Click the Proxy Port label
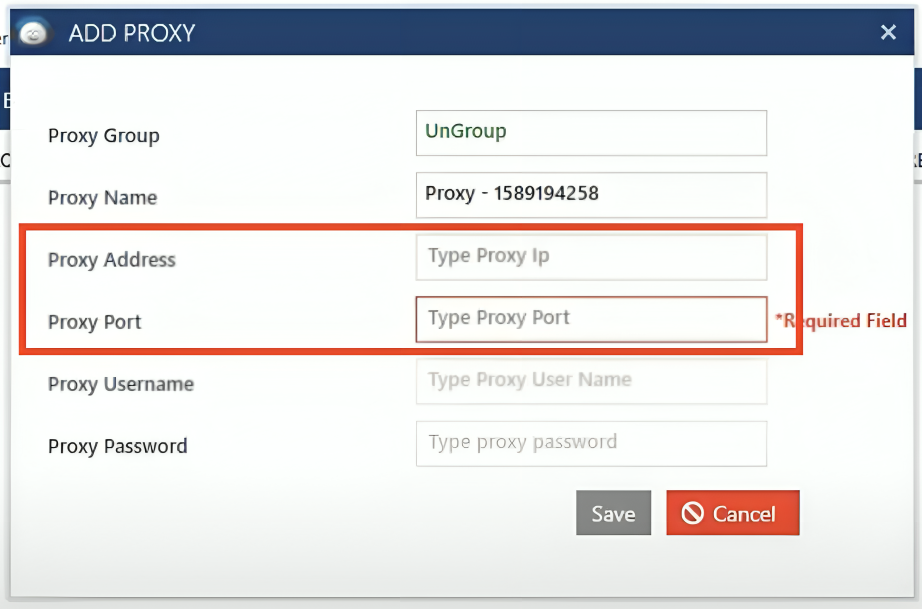 click(95, 322)
